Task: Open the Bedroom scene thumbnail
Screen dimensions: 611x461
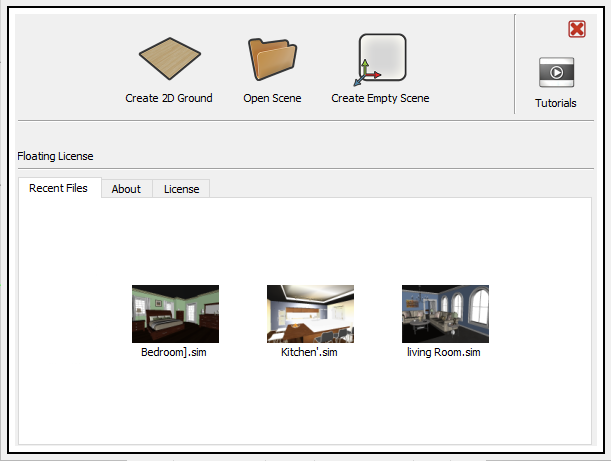Action: (x=175, y=314)
